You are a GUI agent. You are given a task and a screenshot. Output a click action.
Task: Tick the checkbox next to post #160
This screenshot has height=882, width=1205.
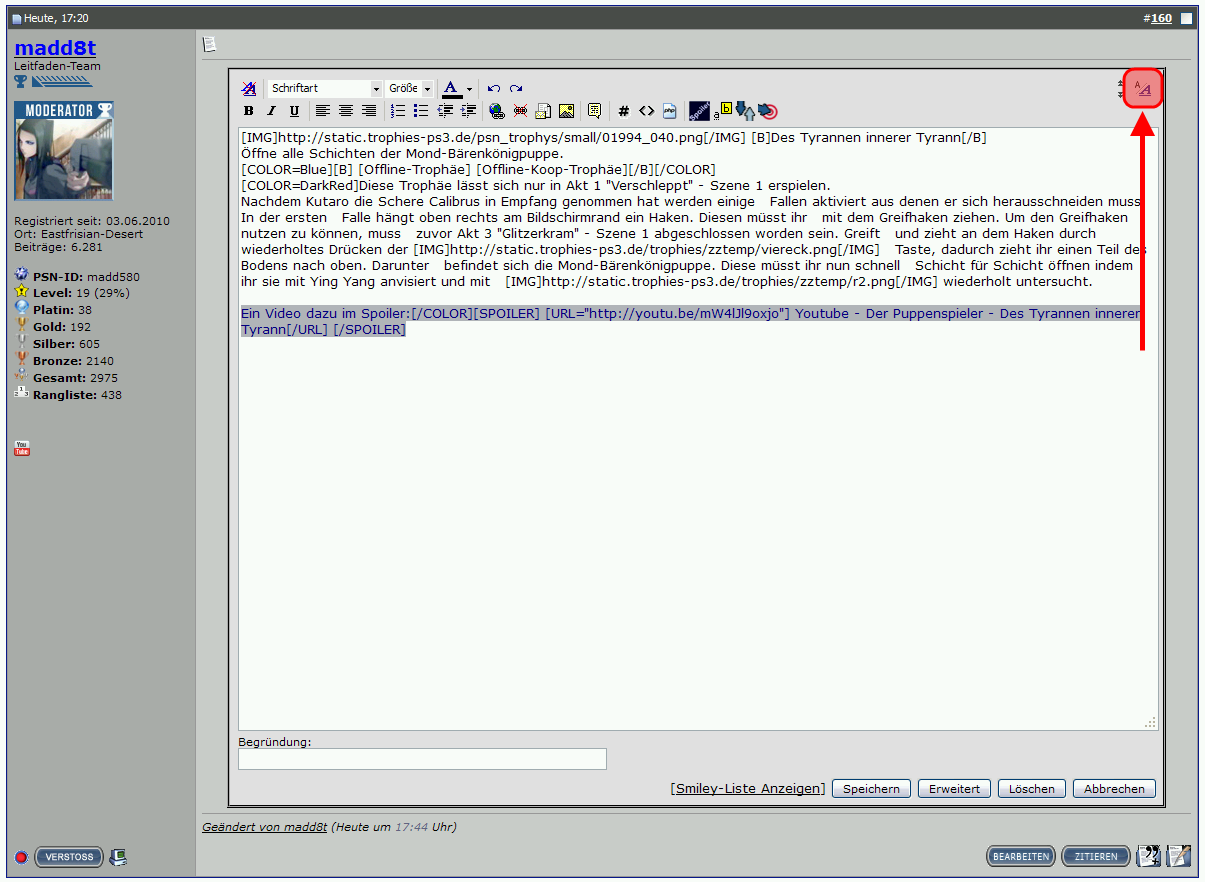coord(1186,18)
